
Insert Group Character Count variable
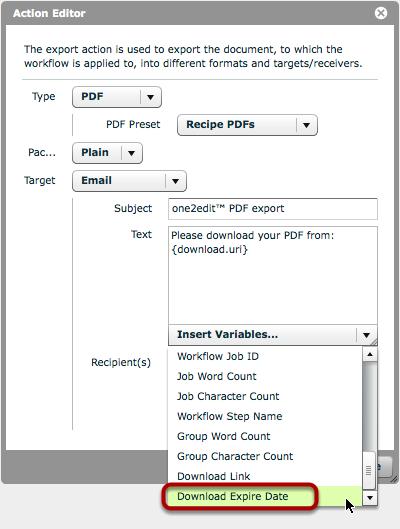[235, 456]
